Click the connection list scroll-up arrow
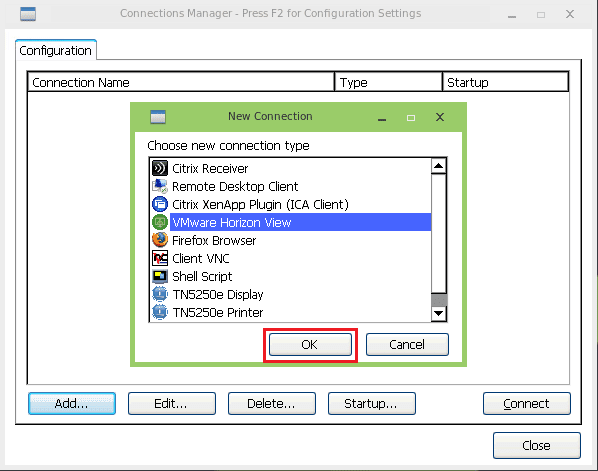598x471 pixels. point(439,166)
